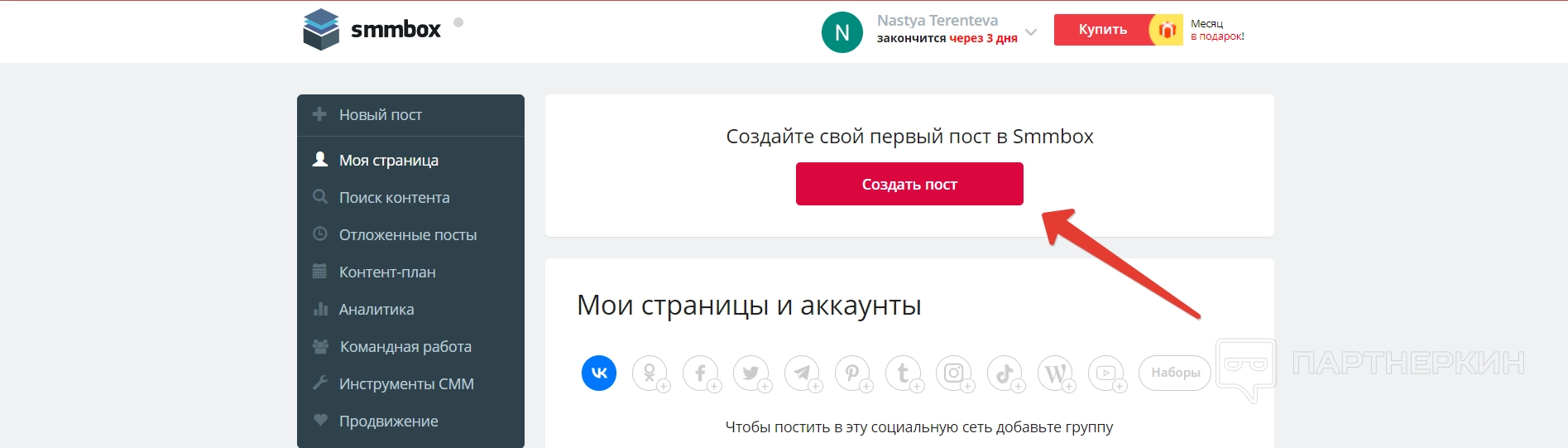This screenshot has height=448, width=1568.
Task: Go to Отложенные посты menu item
Action: (x=407, y=235)
